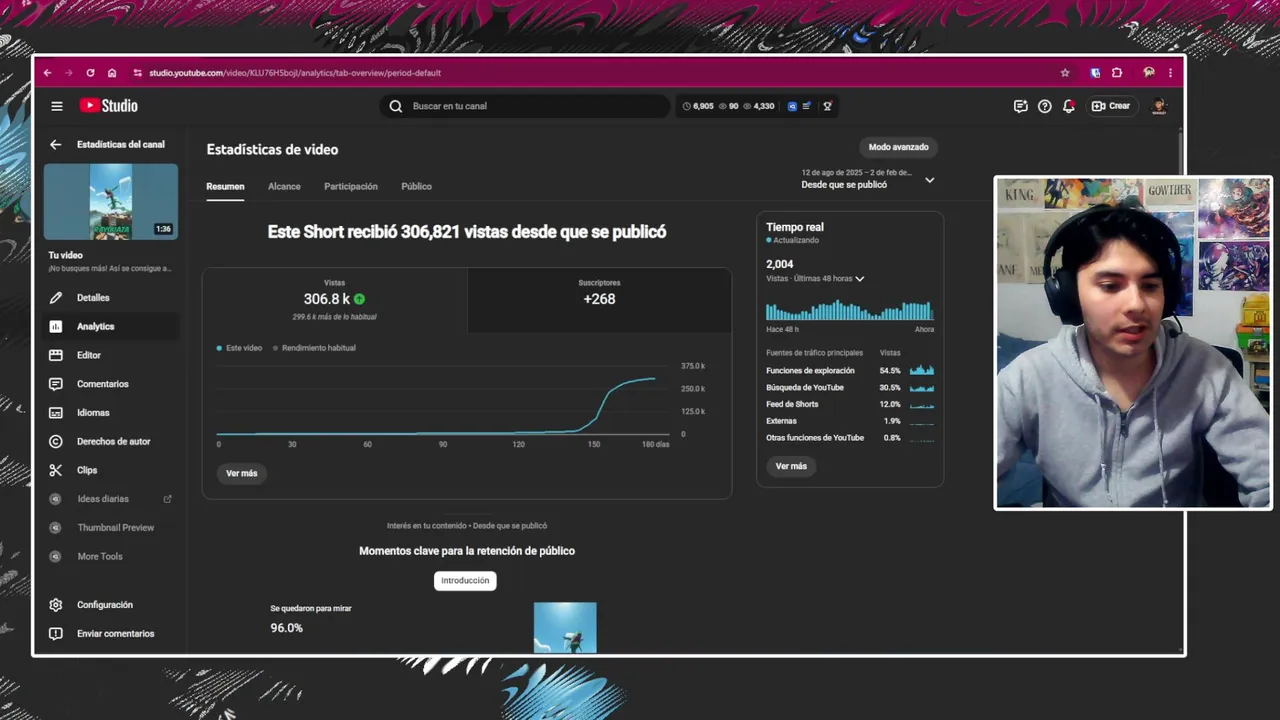Open Detalles in the sidebar

pos(111,298)
